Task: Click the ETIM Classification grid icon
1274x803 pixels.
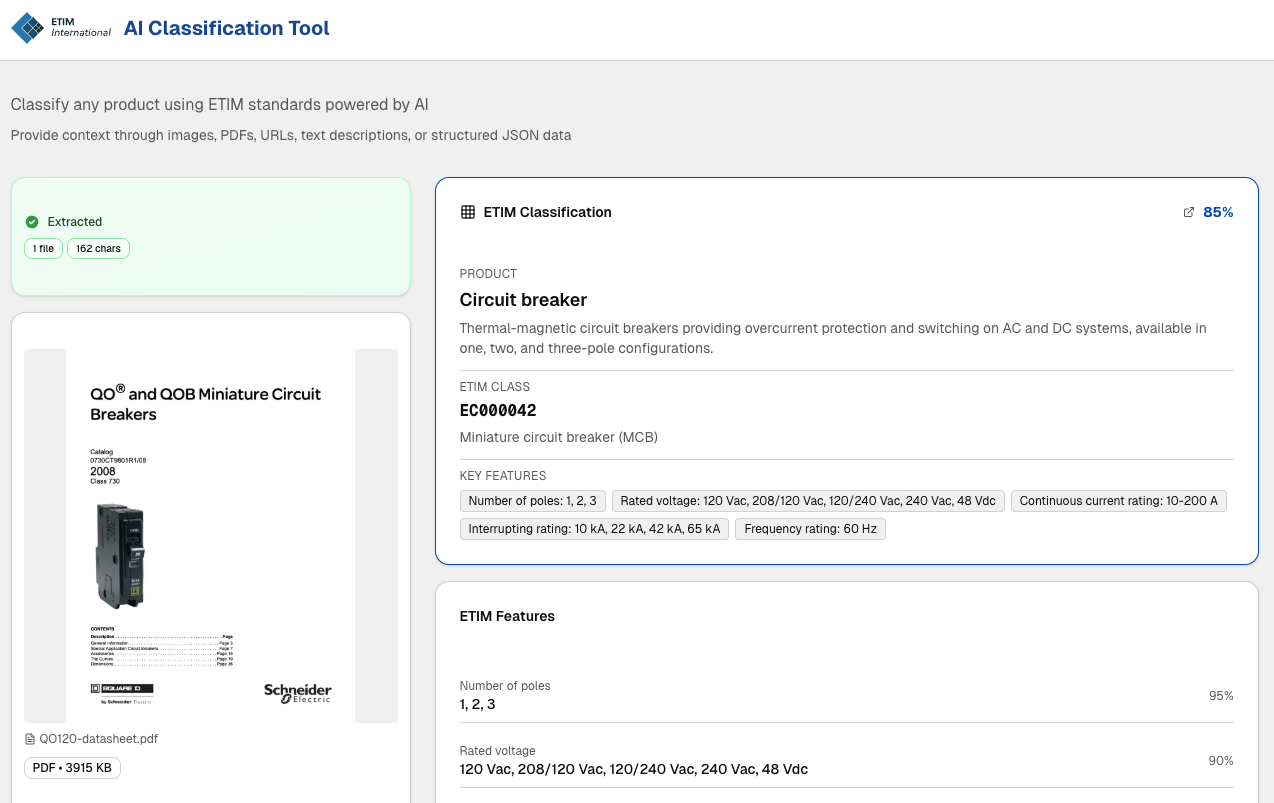Action: point(467,212)
